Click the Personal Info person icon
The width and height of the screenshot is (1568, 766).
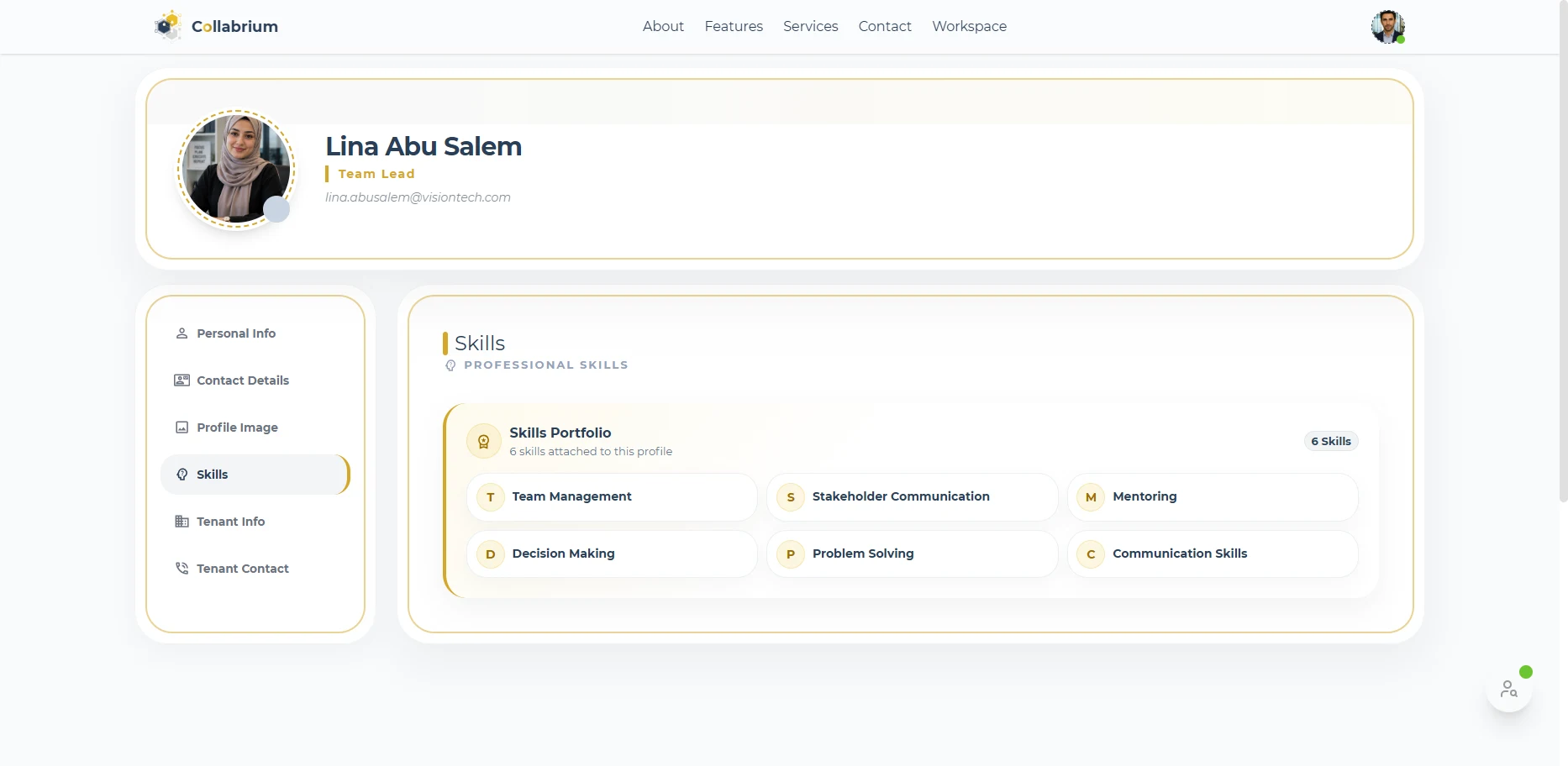tap(182, 333)
